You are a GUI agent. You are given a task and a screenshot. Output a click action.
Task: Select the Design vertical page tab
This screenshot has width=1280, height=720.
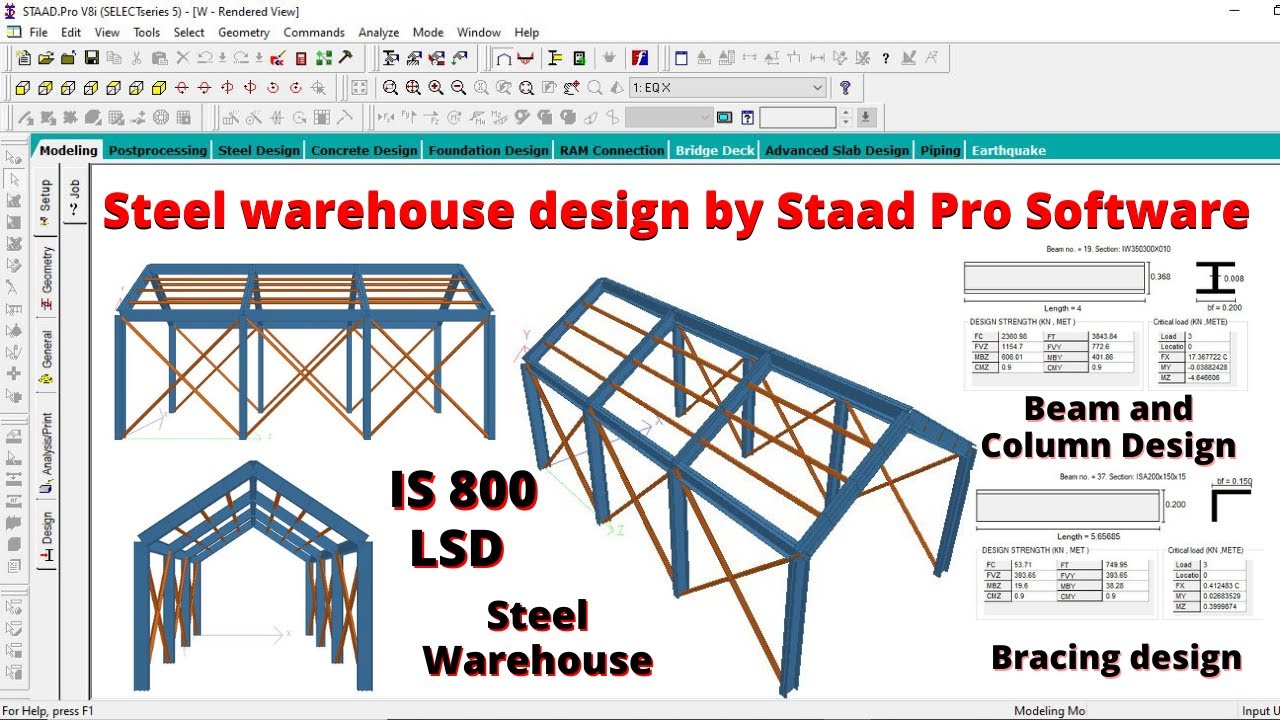pos(46,536)
